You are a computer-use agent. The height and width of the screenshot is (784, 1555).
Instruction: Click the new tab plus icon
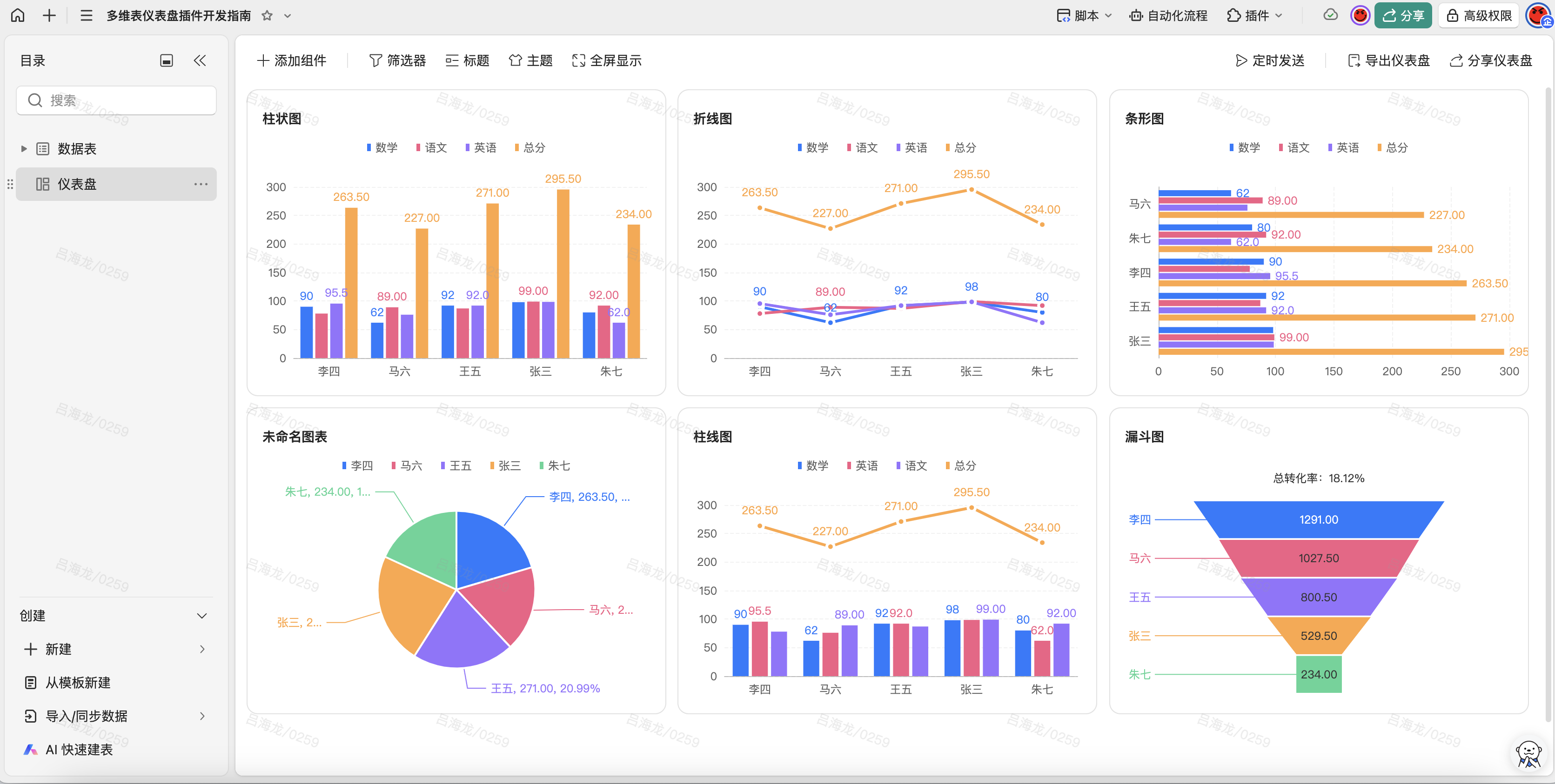[49, 16]
